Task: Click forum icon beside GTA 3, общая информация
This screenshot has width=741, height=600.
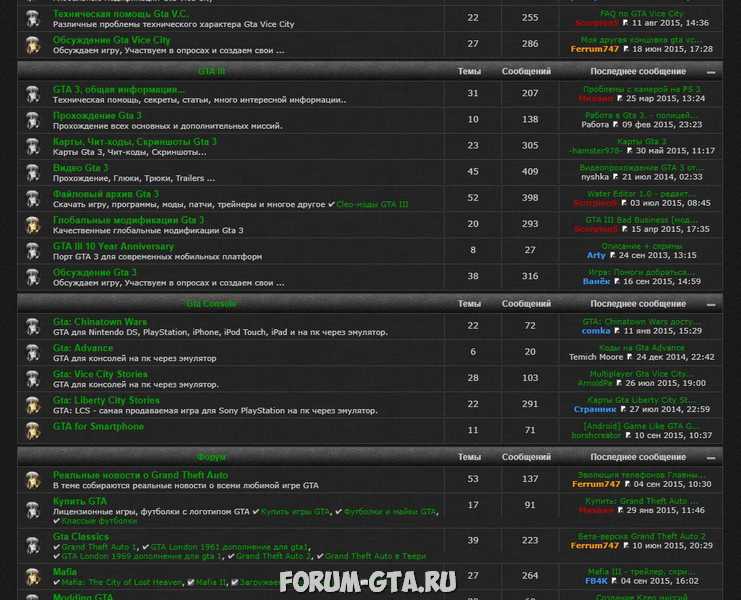Action: tap(33, 94)
